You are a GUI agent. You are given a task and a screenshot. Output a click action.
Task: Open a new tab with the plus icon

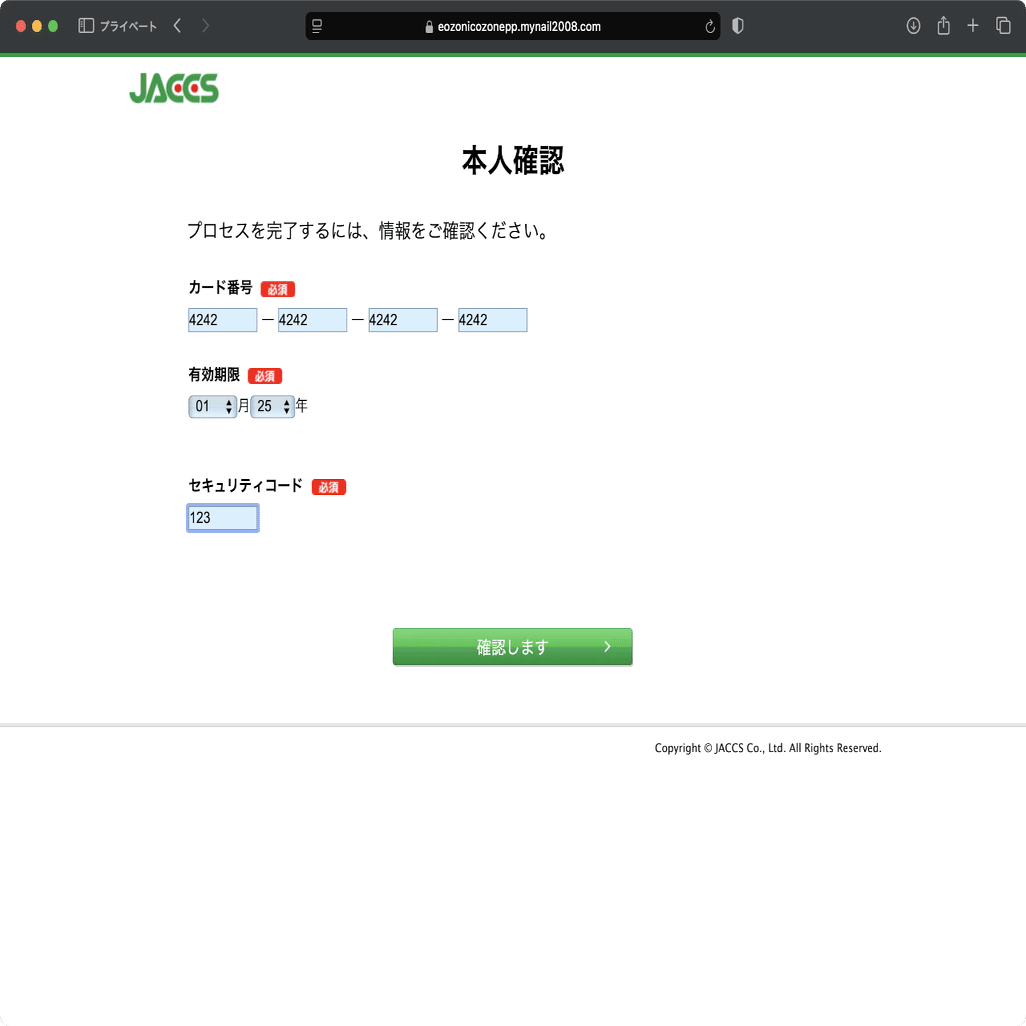(x=972, y=25)
